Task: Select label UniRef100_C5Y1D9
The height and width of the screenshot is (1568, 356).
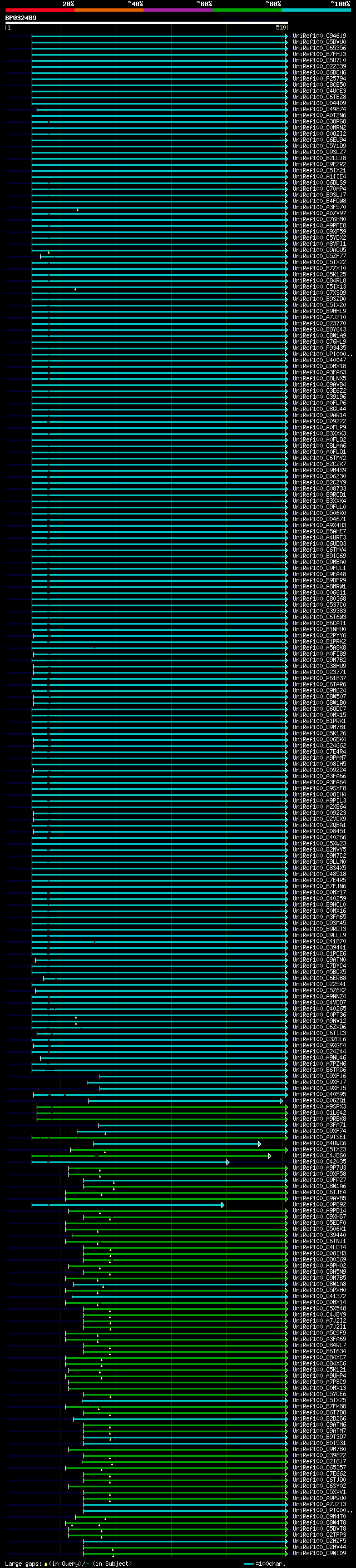Action: 319,146
